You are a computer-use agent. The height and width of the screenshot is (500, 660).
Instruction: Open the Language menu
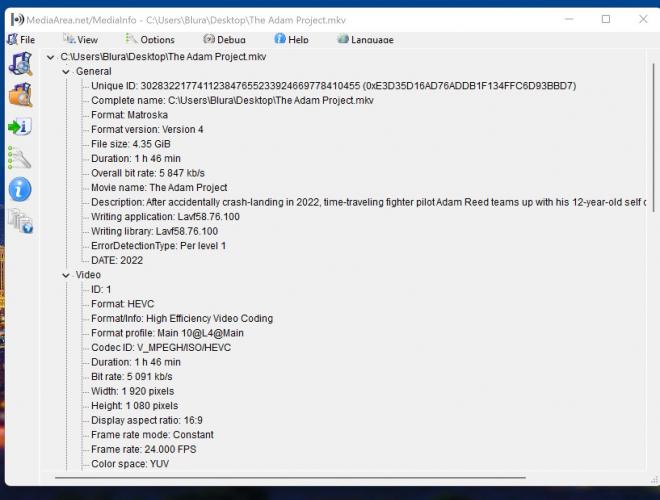point(365,40)
